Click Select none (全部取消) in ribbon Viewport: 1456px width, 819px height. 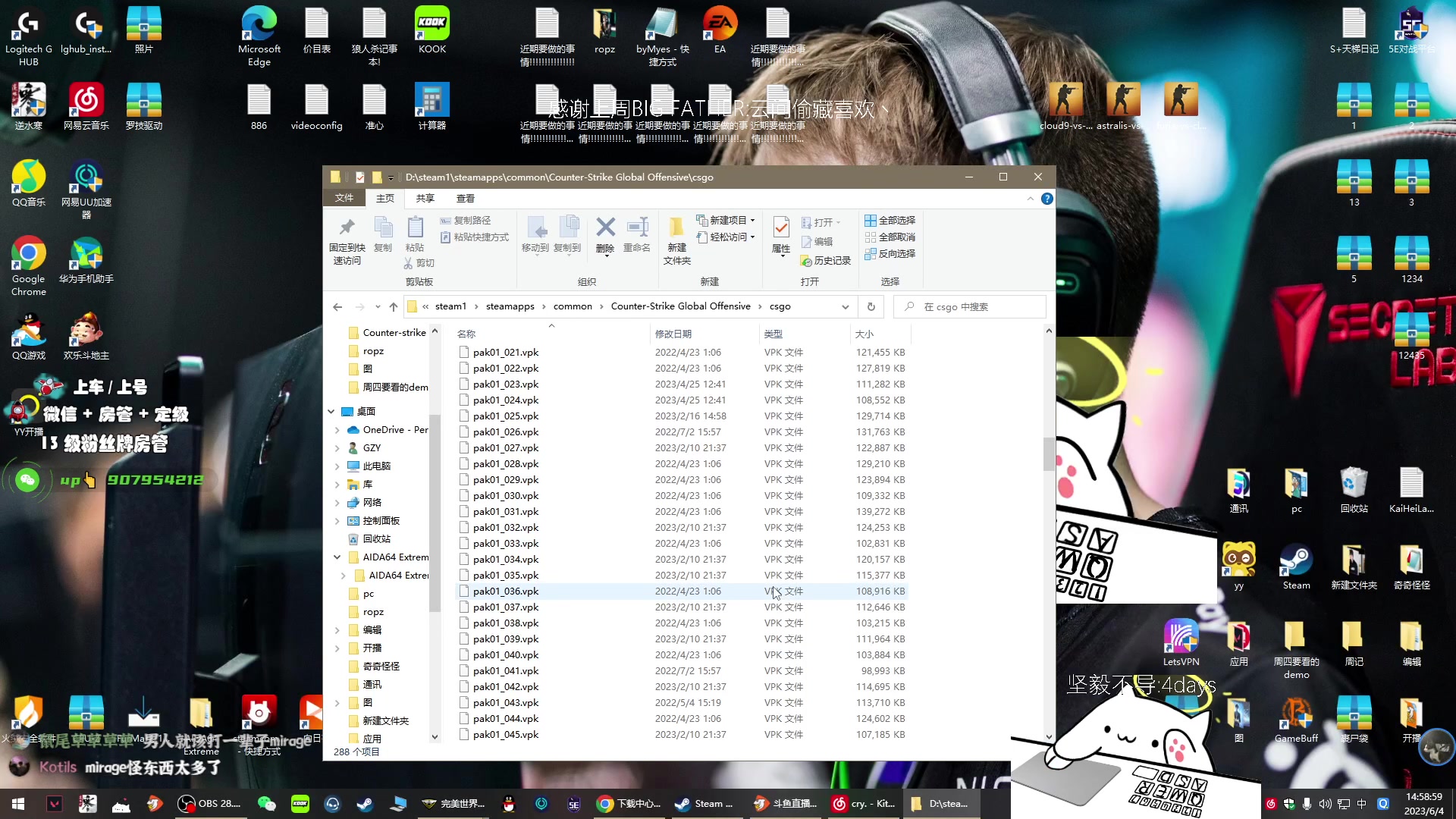[x=890, y=237]
